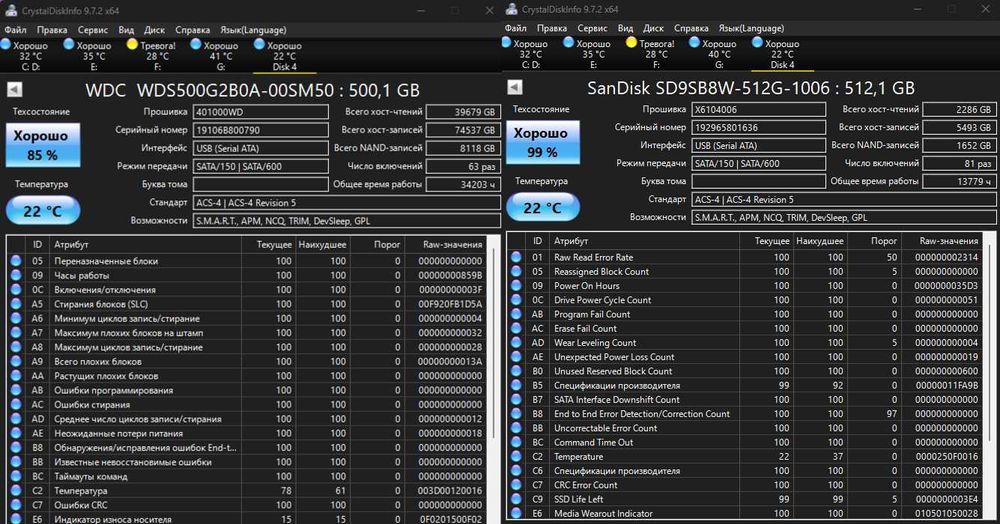Image resolution: width=1000 pixels, height=524 pixels.
Task: Open Вид menu in left WDC window
Action: tap(126, 30)
